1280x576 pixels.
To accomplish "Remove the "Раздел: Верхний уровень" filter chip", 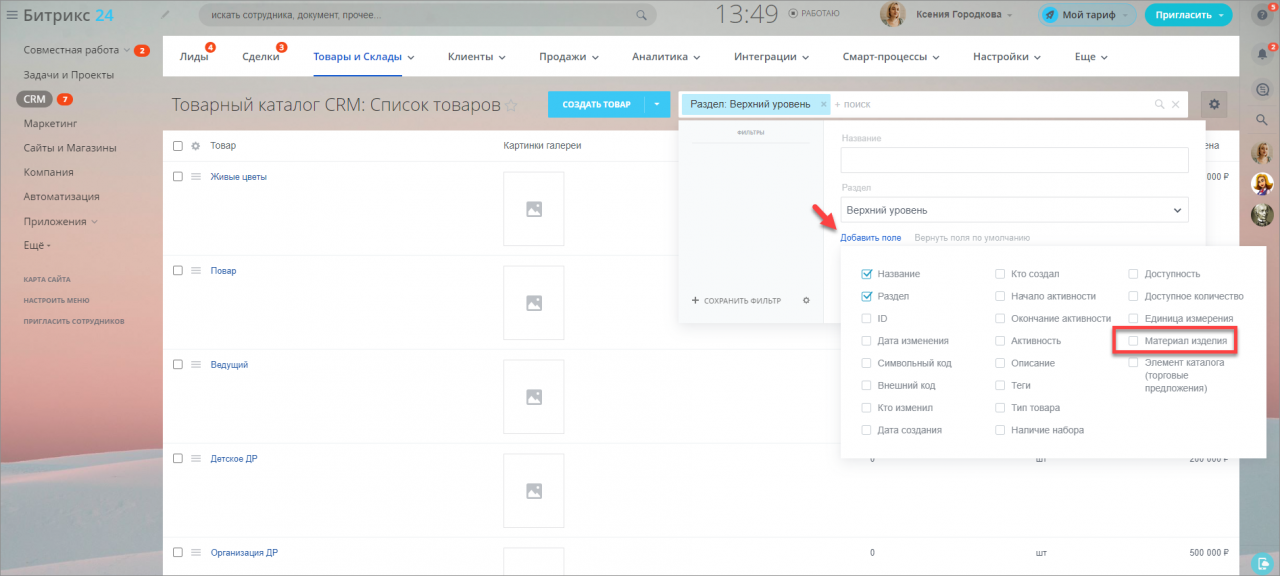I will 823,104.
